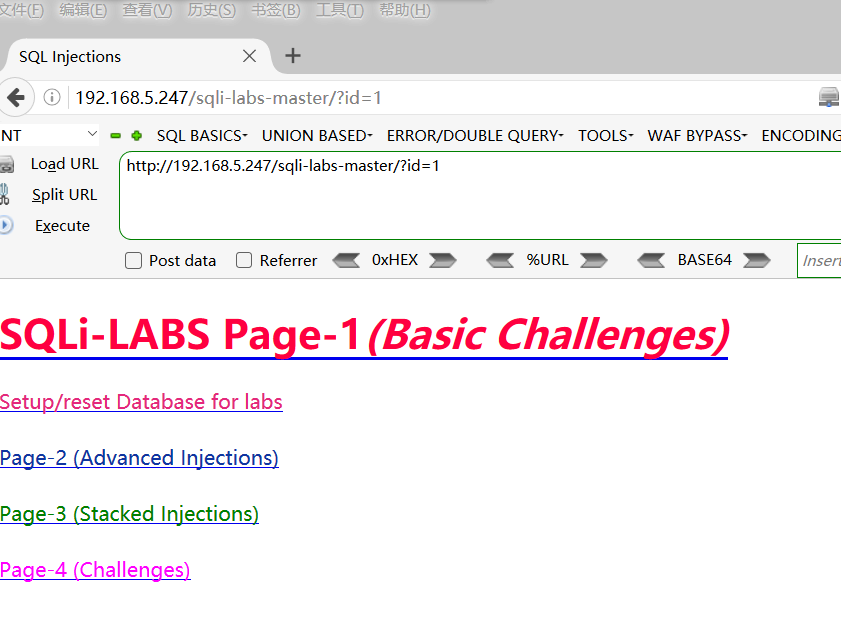The image size is (841, 636).
Task: Expand the SQL BASICS menu
Action: pos(202,136)
